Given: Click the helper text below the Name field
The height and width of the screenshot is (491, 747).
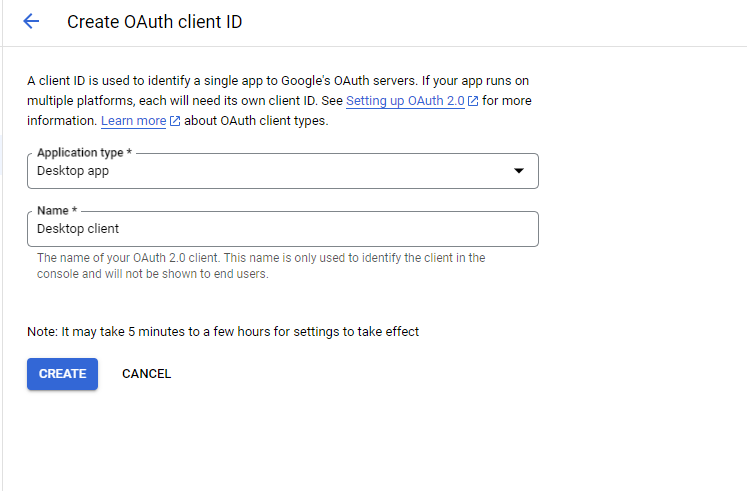Looking at the screenshot, I should [x=261, y=266].
